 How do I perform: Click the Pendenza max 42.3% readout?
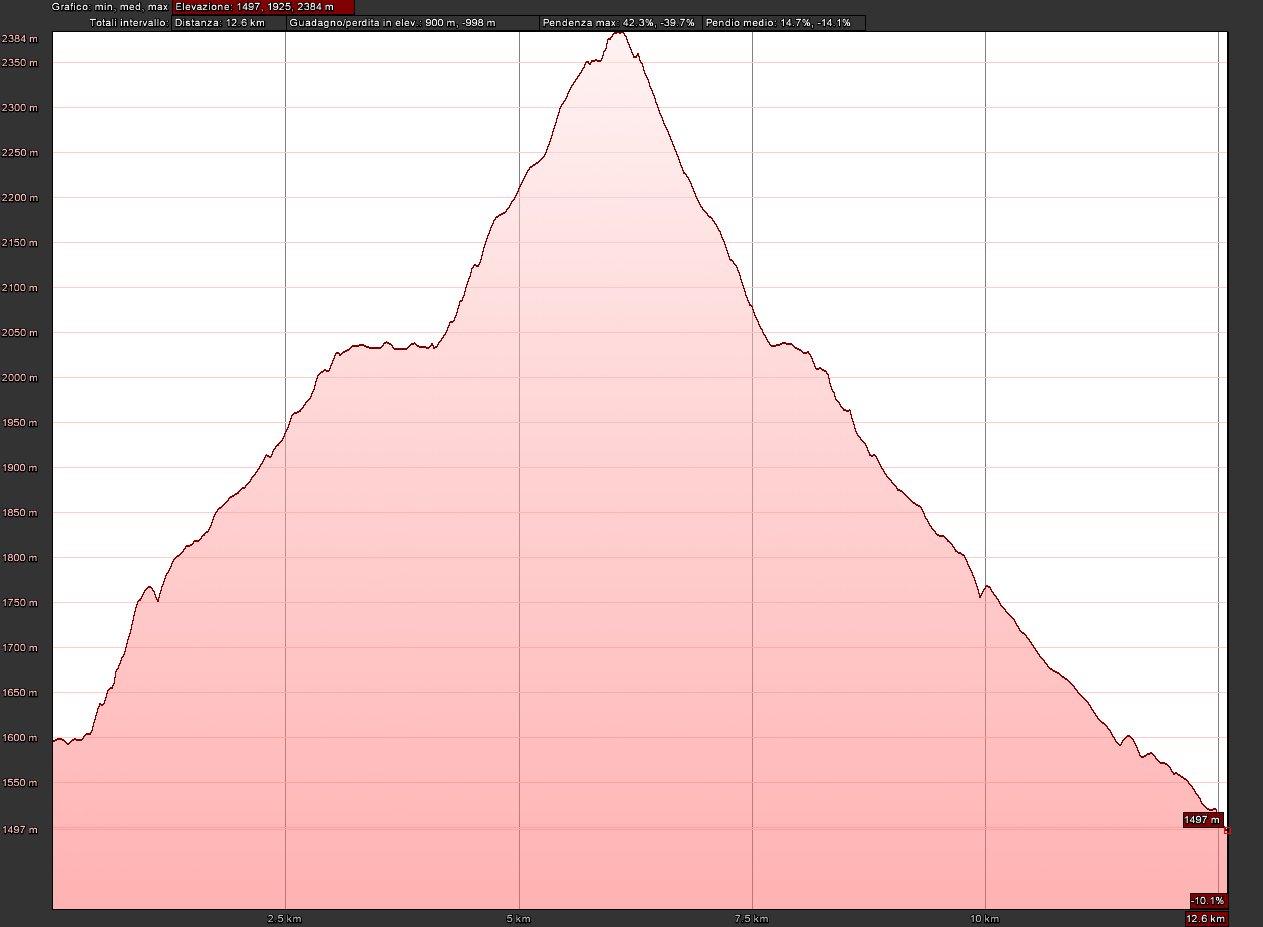618,22
